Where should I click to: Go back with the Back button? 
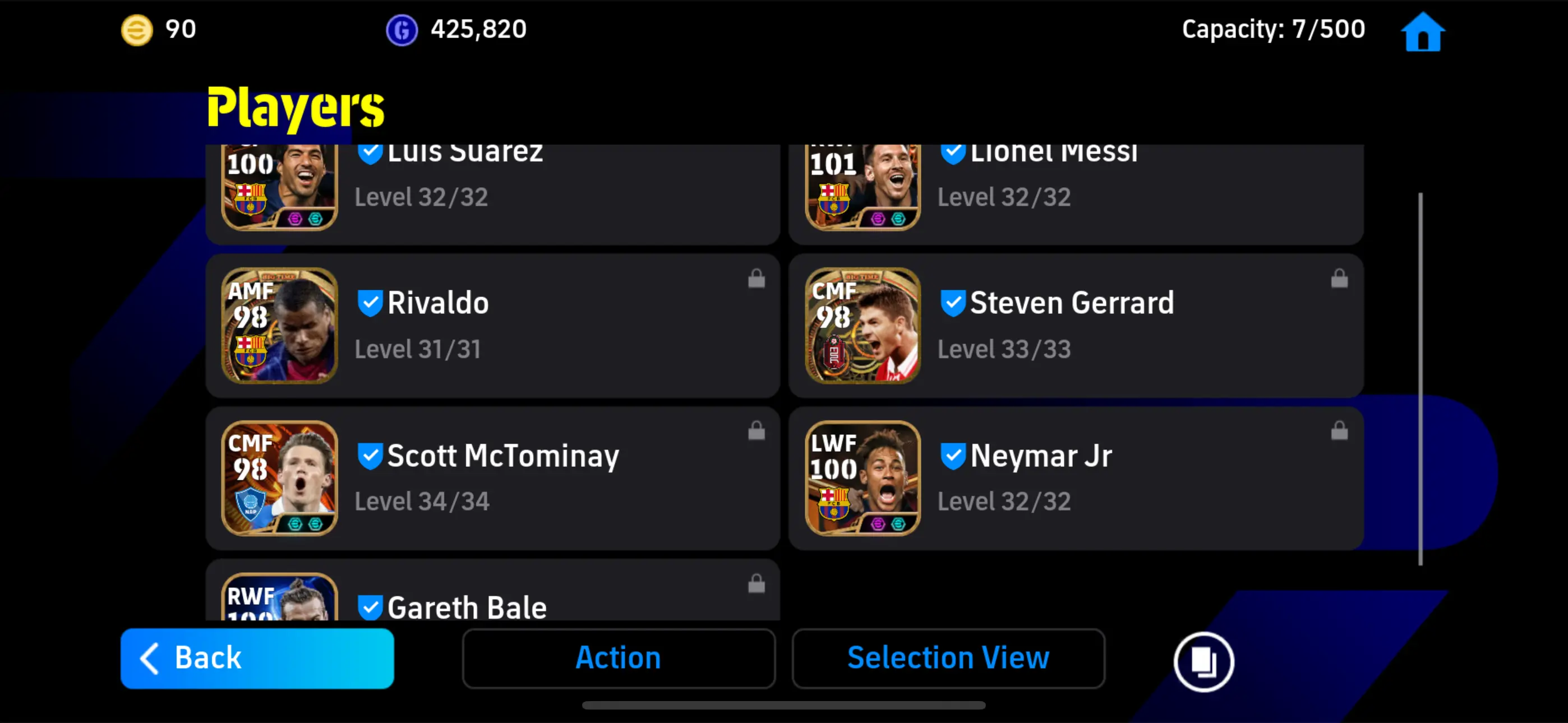pos(257,659)
